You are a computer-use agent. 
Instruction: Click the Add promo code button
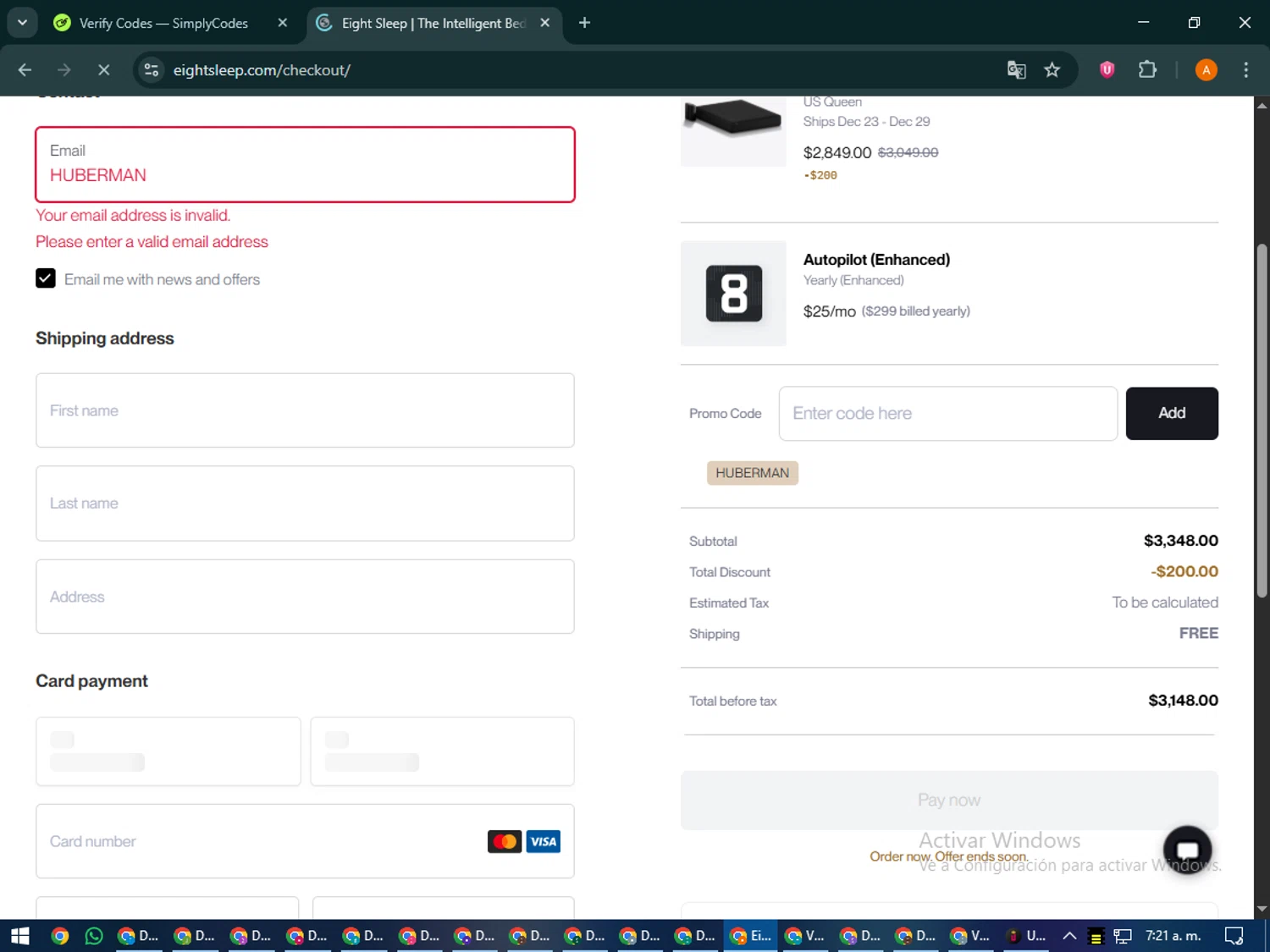1172,414
